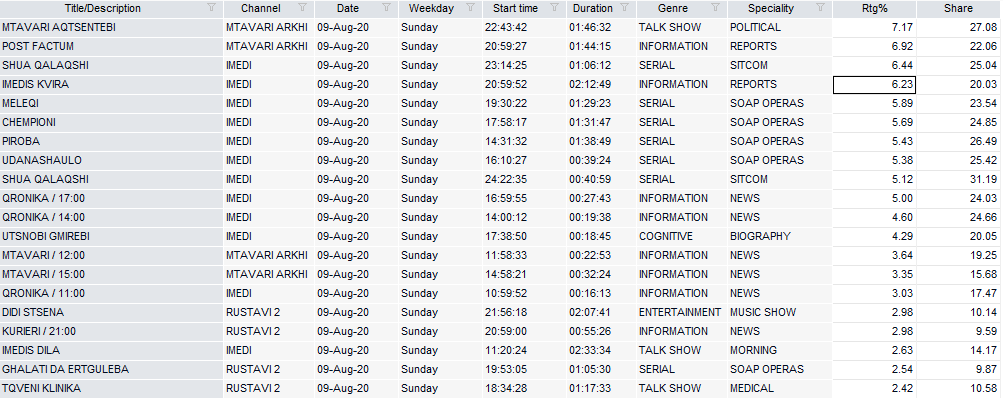This screenshot has width=1003, height=398.
Task: Open filter on Duration column
Action: [625, 8]
